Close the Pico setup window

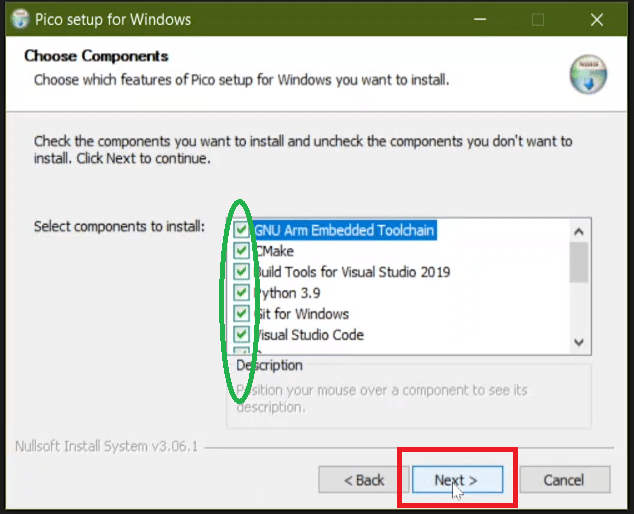click(x=597, y=19)
